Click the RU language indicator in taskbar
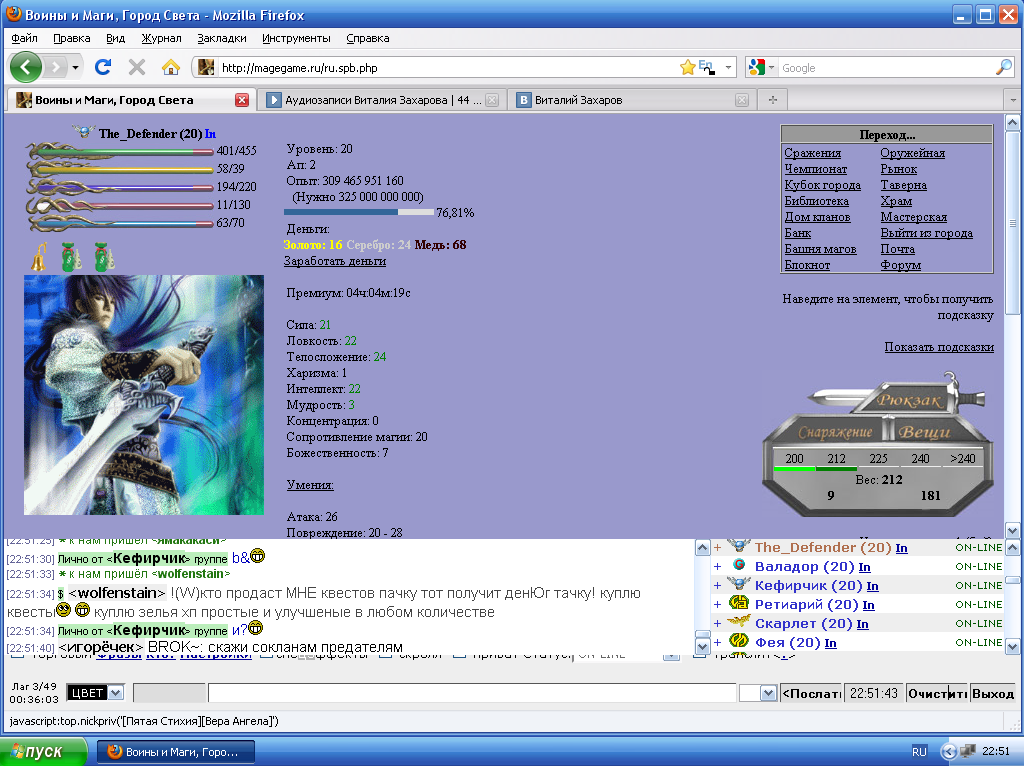This screenshot has width=1024, height=768. (920, 752)
